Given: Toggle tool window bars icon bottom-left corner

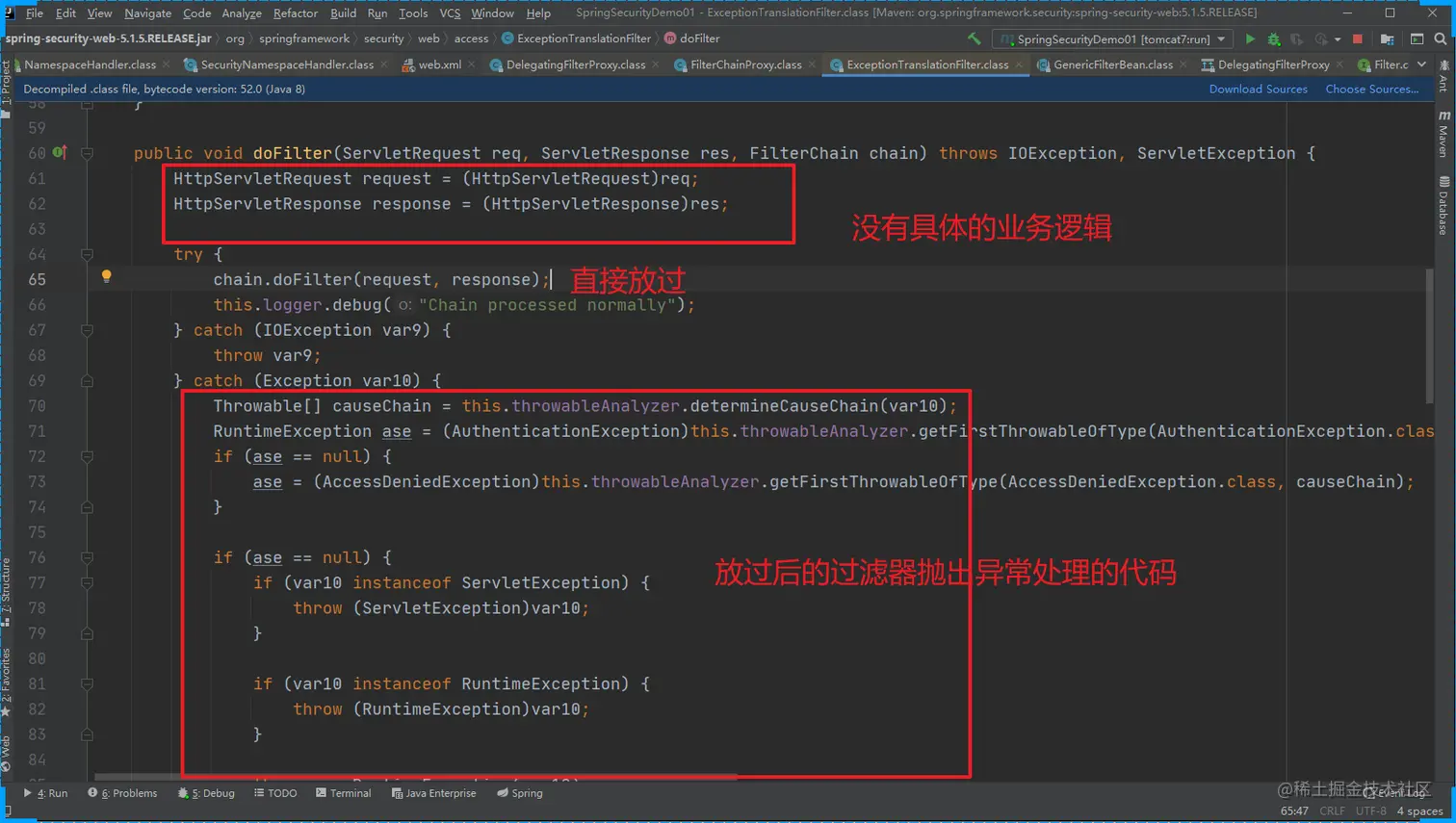Looking at the screenshot, I should (x=8, y=812).
